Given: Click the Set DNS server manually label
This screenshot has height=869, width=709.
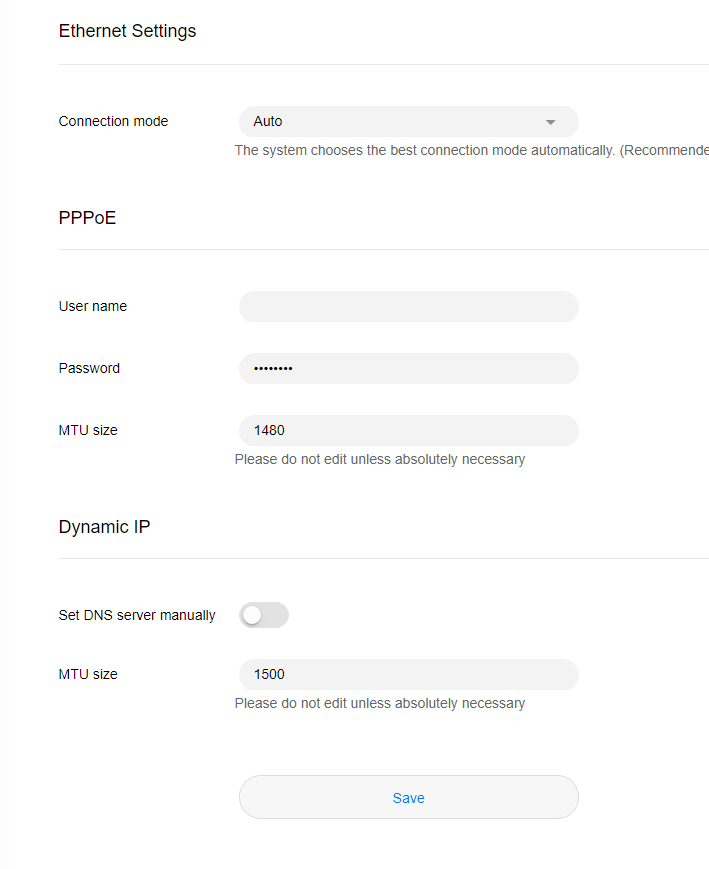Looking at the screenshot, I should coord(137,615).
